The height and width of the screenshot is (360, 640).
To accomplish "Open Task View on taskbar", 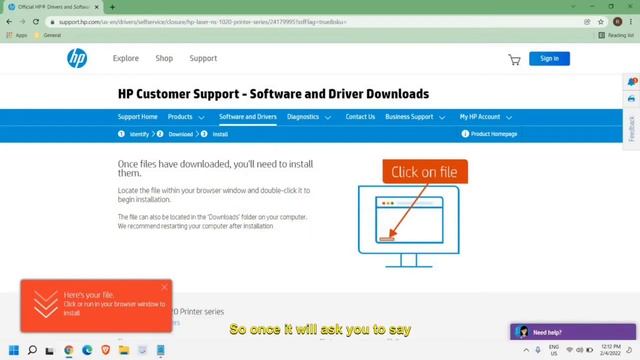I will click(x=50, y=350).
